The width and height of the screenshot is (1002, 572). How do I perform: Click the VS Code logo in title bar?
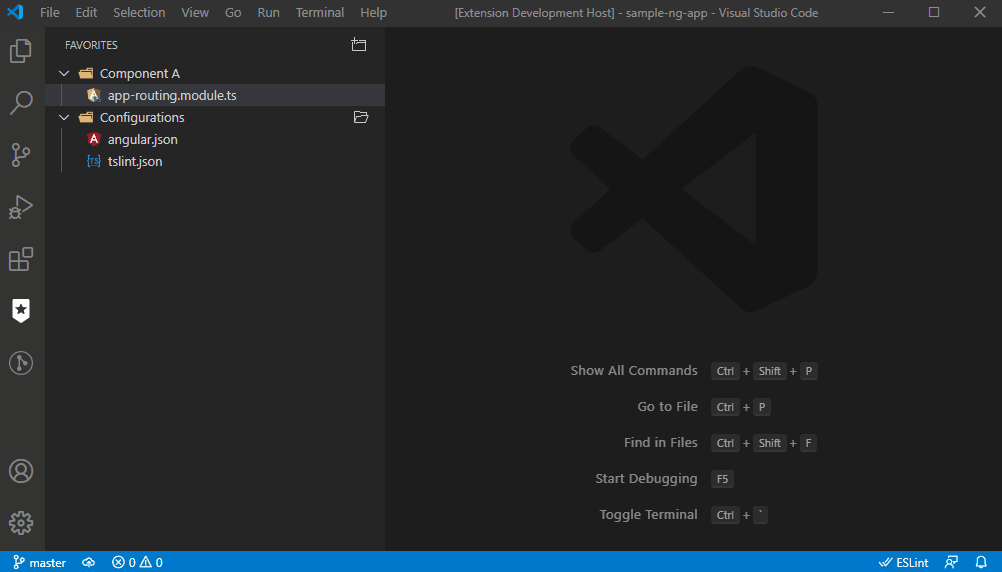15,12
